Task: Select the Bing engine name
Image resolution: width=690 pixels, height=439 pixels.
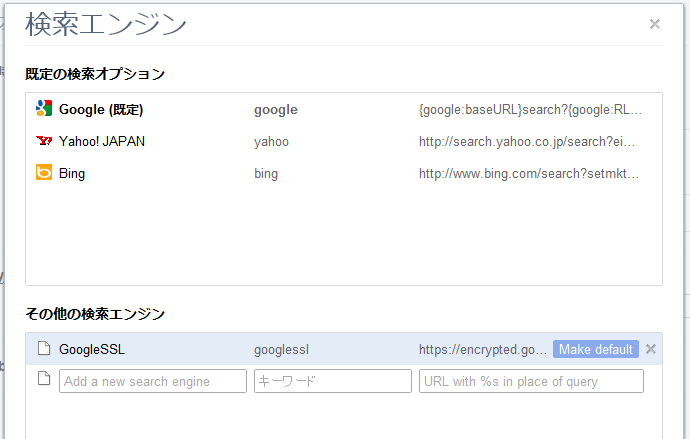Action: (72, 173)
